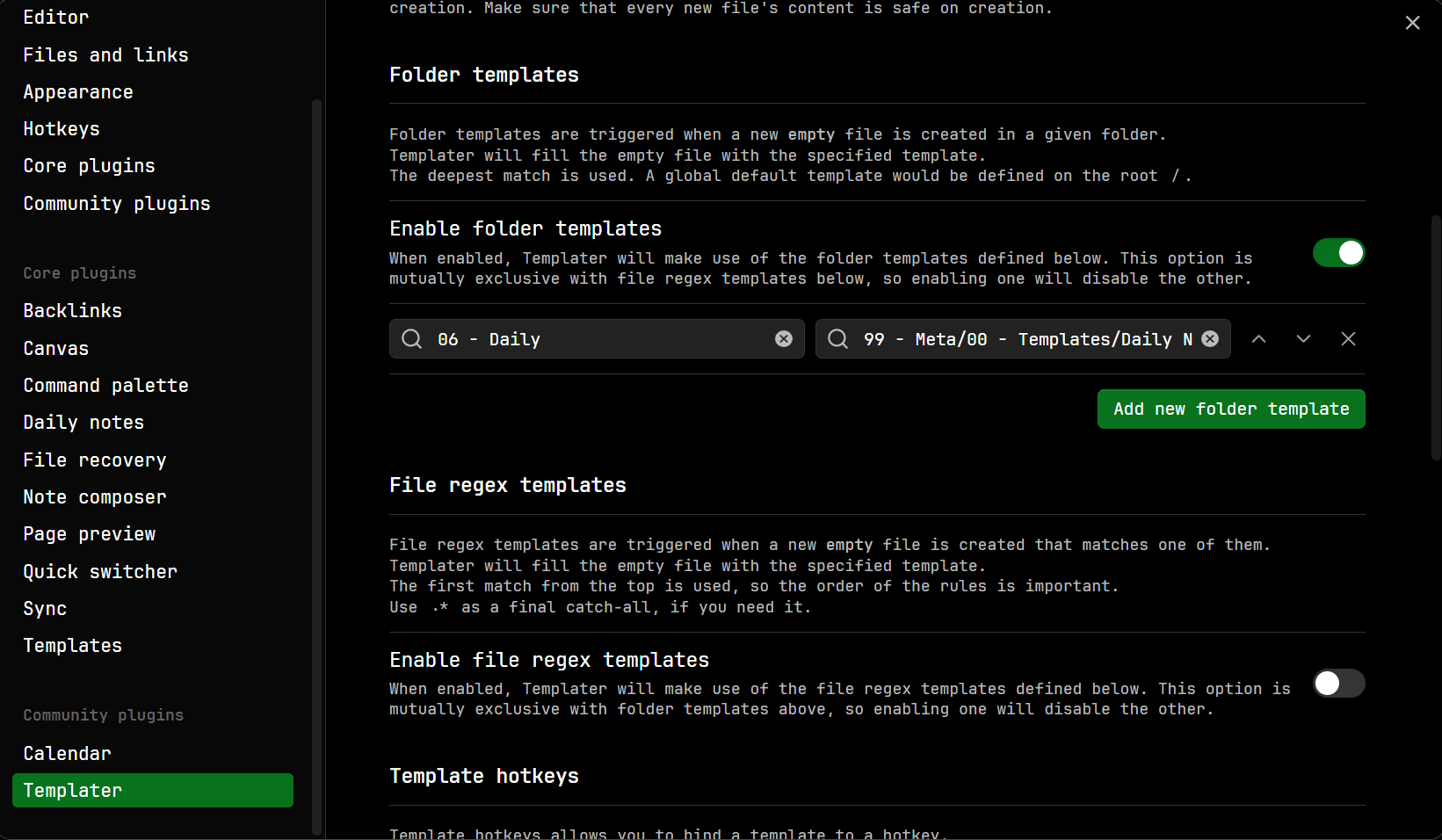1442x840 pixels.
Task: Move folder template rule up
Action: click(1258, 339)
